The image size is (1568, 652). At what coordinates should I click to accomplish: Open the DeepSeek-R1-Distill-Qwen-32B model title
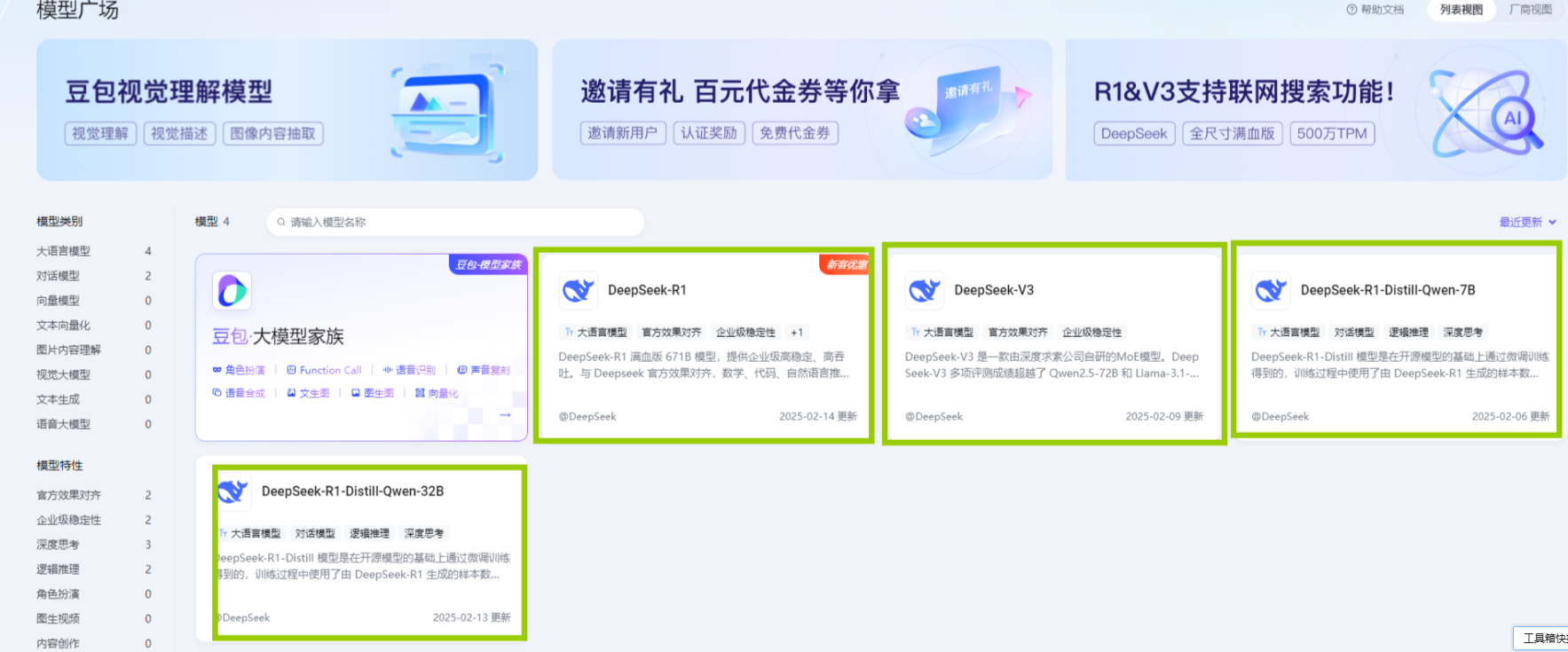[352, 491]
